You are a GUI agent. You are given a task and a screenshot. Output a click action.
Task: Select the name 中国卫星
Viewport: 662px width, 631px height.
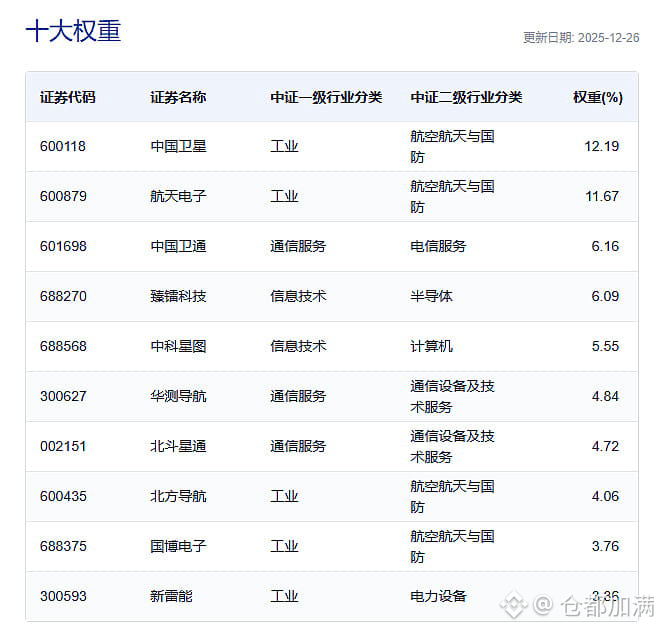click(178, 146)
